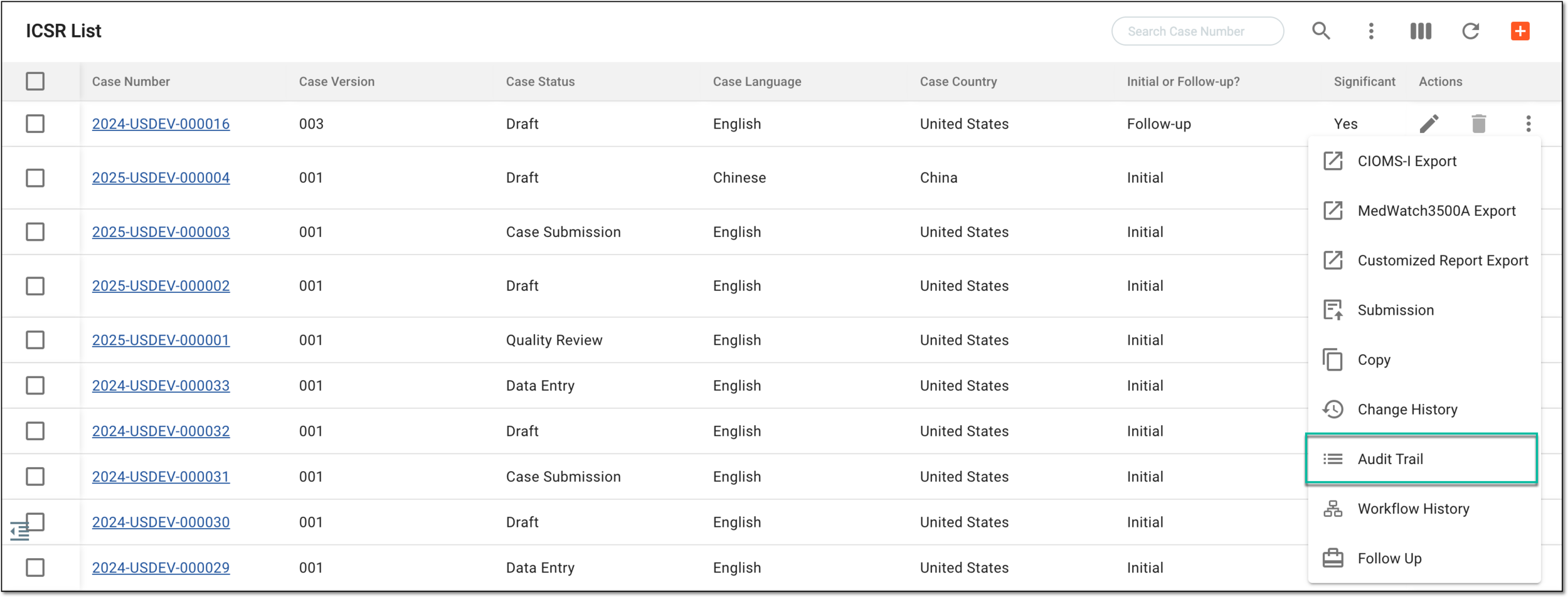Click the Workflow History icon
The height and width of the screenshot is (597, 1568).
point(1333,509)
